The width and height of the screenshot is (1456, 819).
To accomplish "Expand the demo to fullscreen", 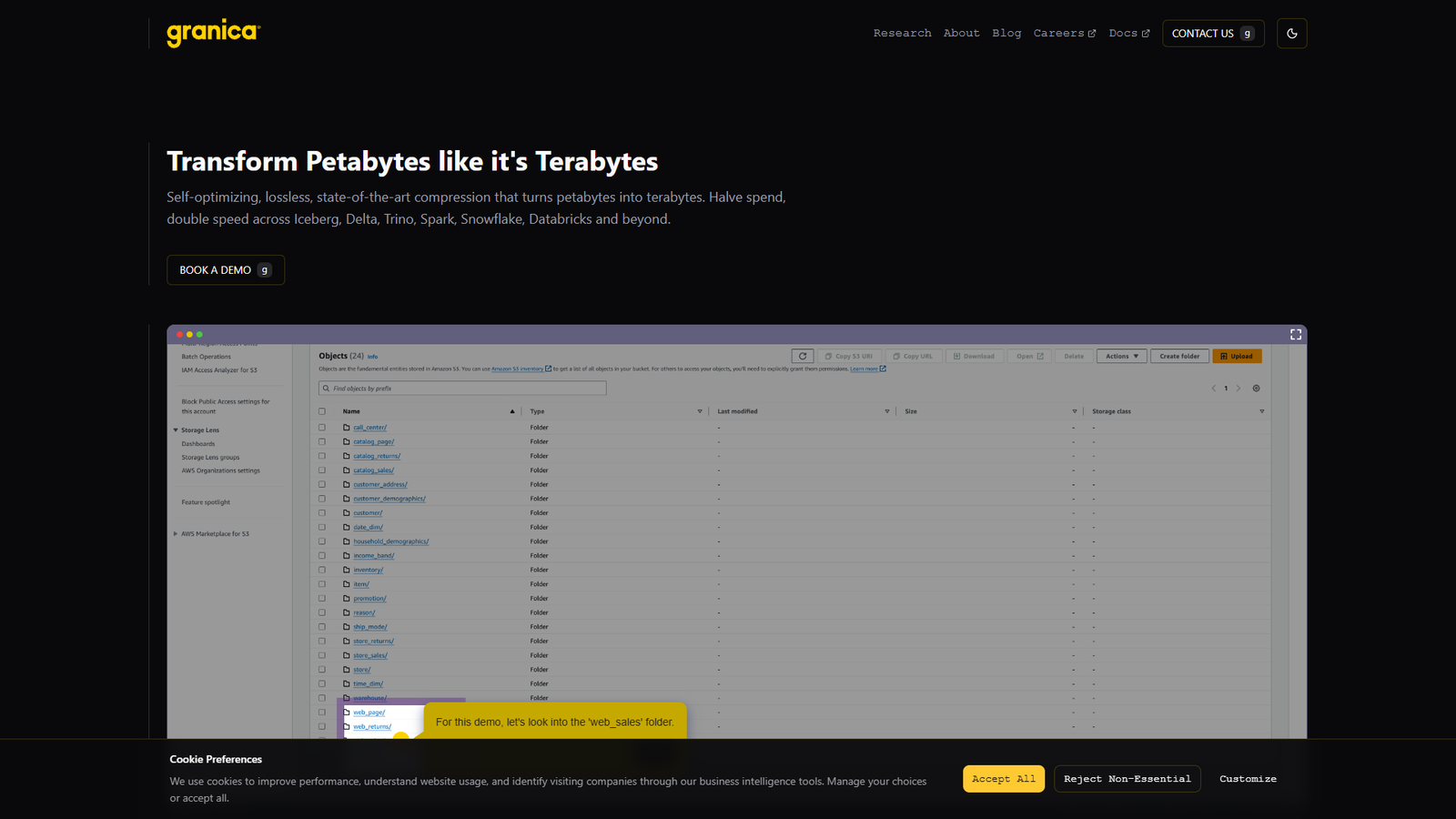I will tap(1296, 335).
